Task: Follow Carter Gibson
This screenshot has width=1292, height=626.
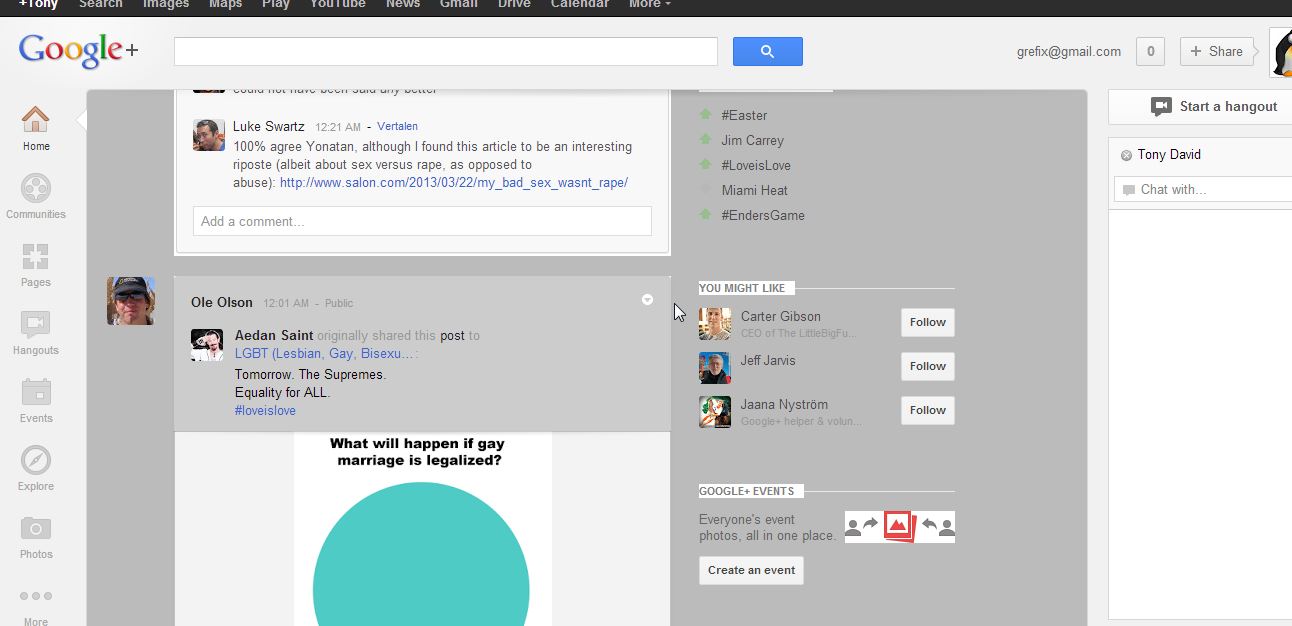Action: (x=927, y=322)
